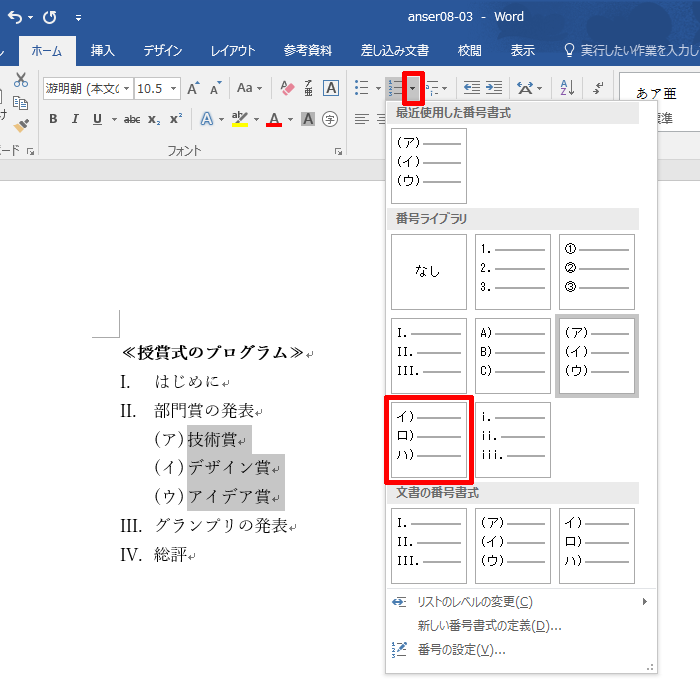The image size is (700, 690).
Task: Open the Aa change case menu
Action: coord(249,88)
